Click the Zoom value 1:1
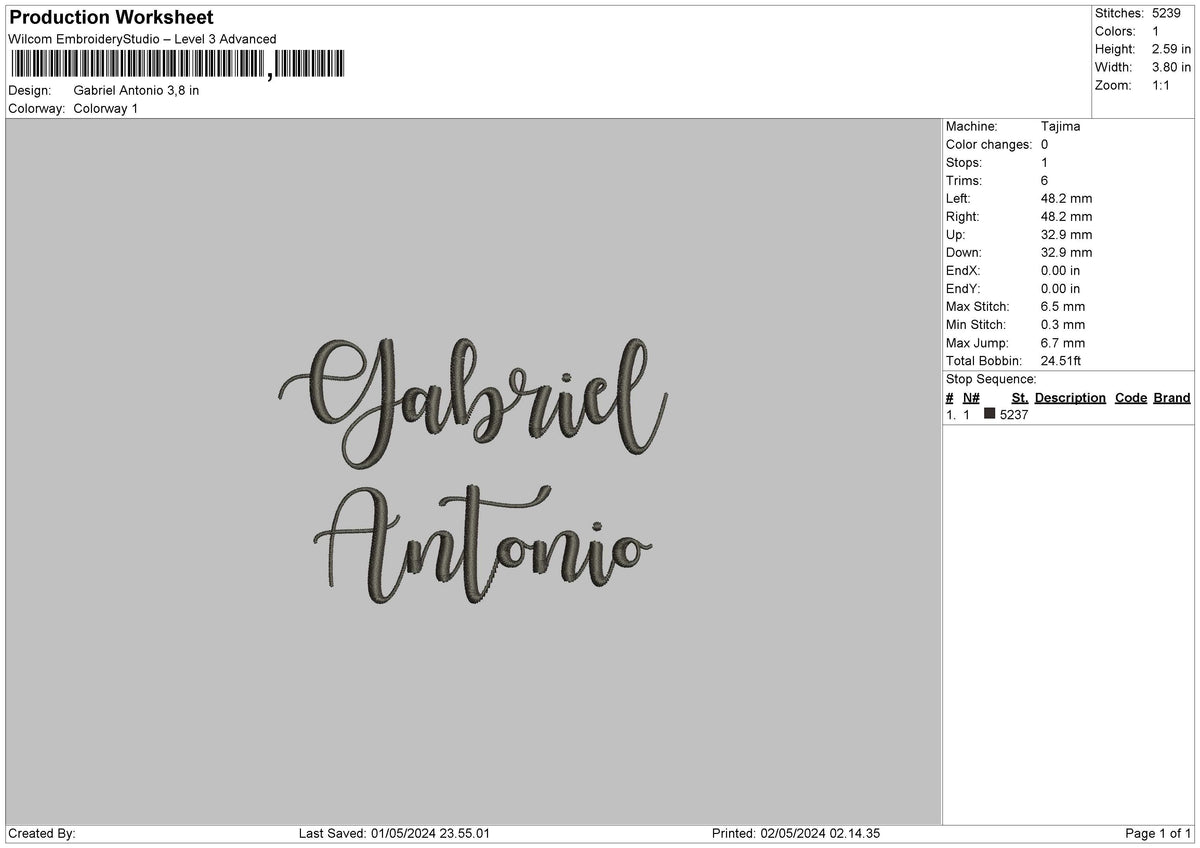The width and height of the screenshot is (1200, 848). pyautogui.click(x=1162, y=85)
